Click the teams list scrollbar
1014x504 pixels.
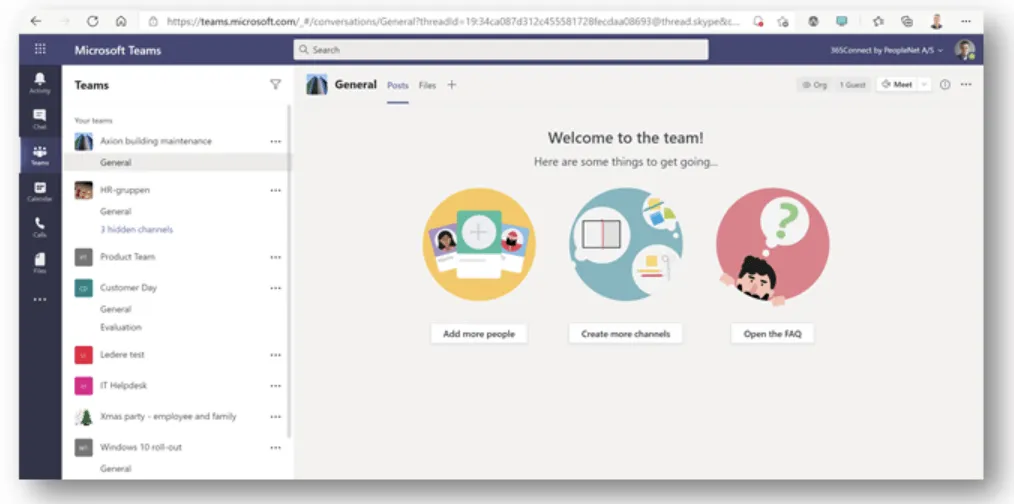289,272
